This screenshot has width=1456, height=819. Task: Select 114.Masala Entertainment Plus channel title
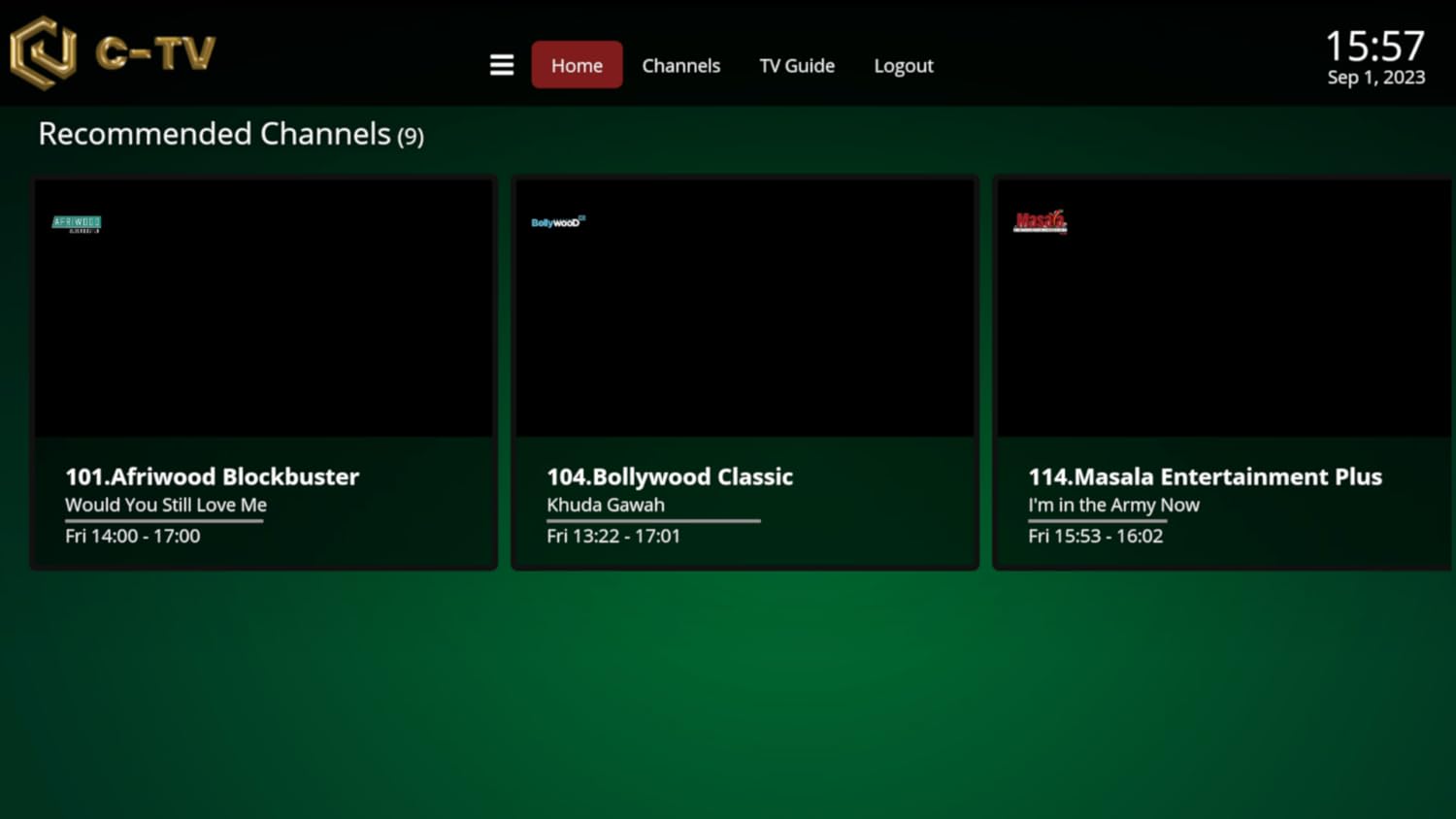tap(1205, 476)
